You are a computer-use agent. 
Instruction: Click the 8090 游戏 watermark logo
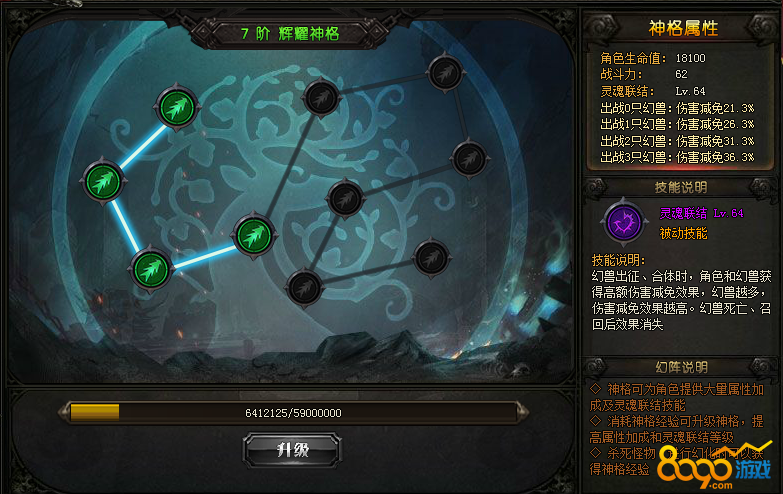[715, 465]
